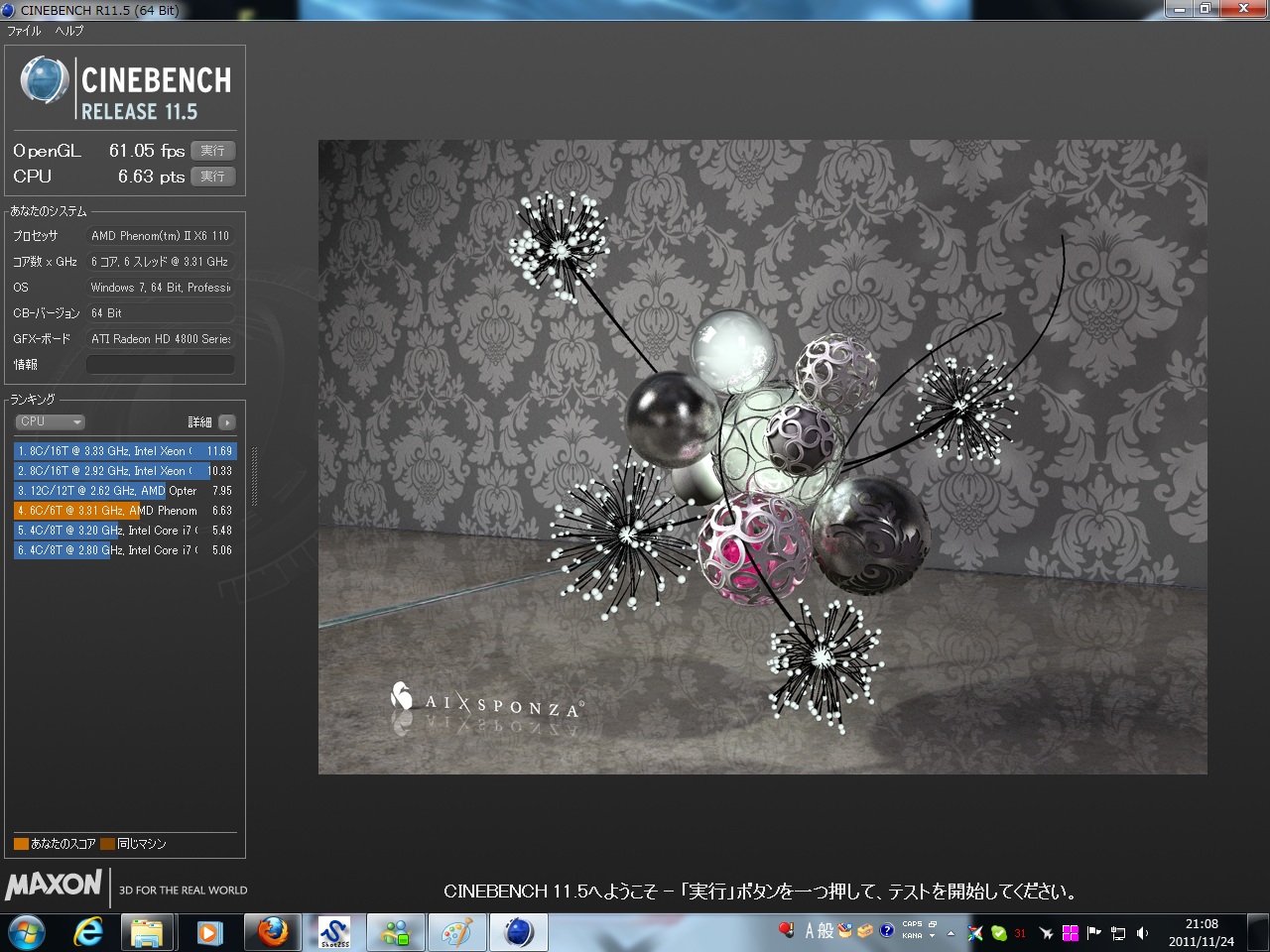Open the Windows Start menu orb
1270x952 pixels.
tap(27, 933)
